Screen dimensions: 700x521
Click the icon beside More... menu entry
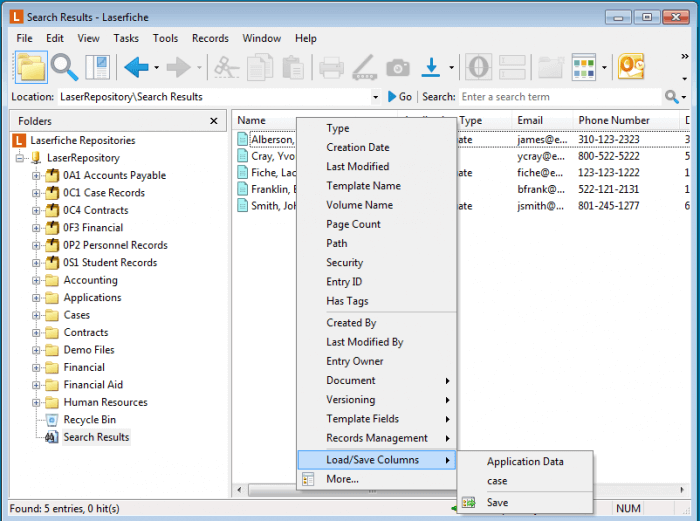tap(308, 479)
